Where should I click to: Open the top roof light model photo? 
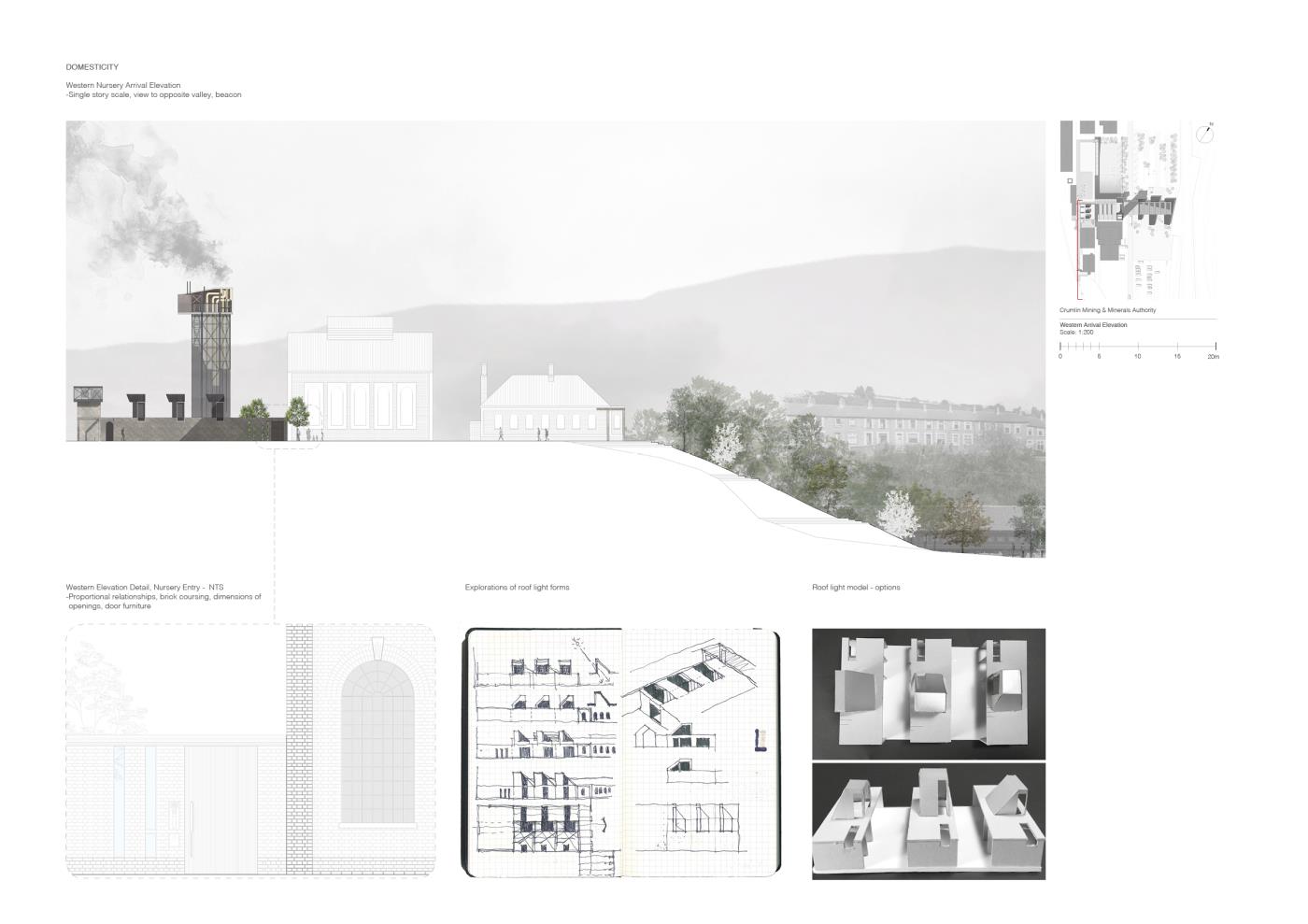point(928,693)
